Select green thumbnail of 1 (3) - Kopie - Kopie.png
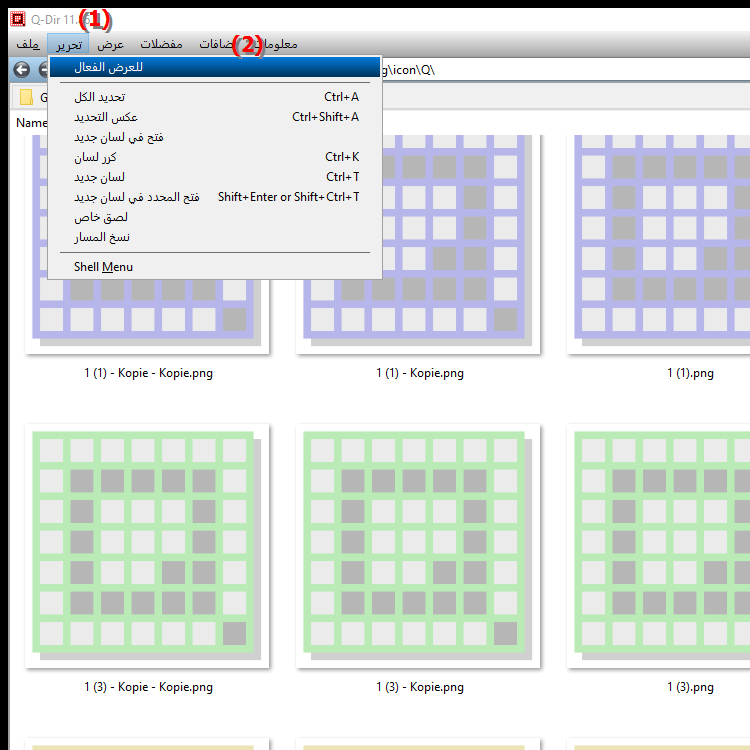This screenshot has width=750, height=750. tap(147, 546)
